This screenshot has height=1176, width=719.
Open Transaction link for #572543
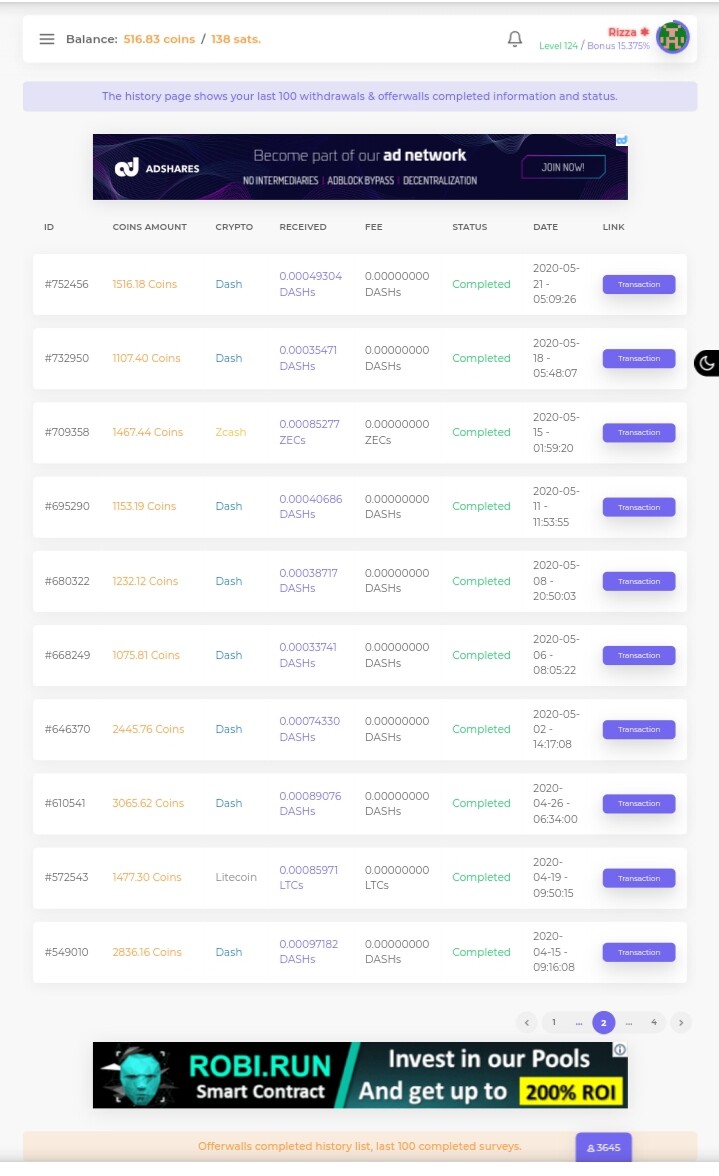click(639, 878)
